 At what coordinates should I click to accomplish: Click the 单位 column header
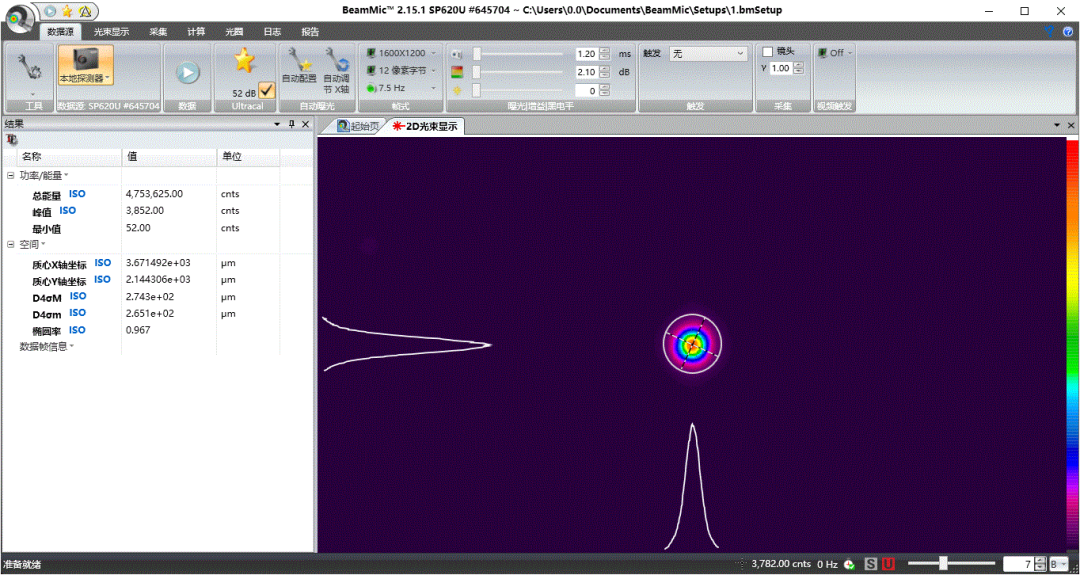click(249, 156)
